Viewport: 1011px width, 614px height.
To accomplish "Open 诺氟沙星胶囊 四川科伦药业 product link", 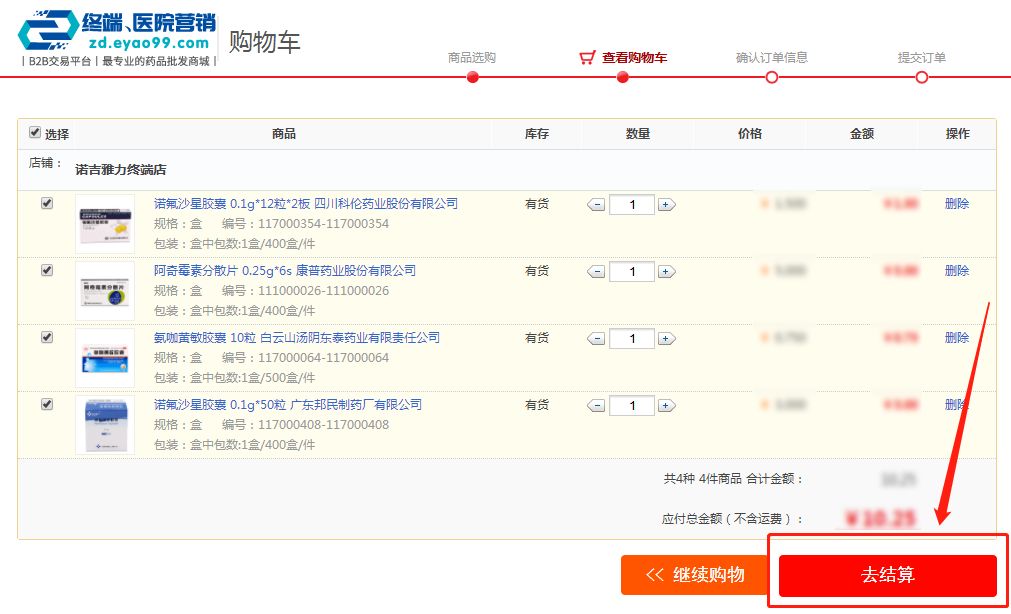I will [306, 204].
